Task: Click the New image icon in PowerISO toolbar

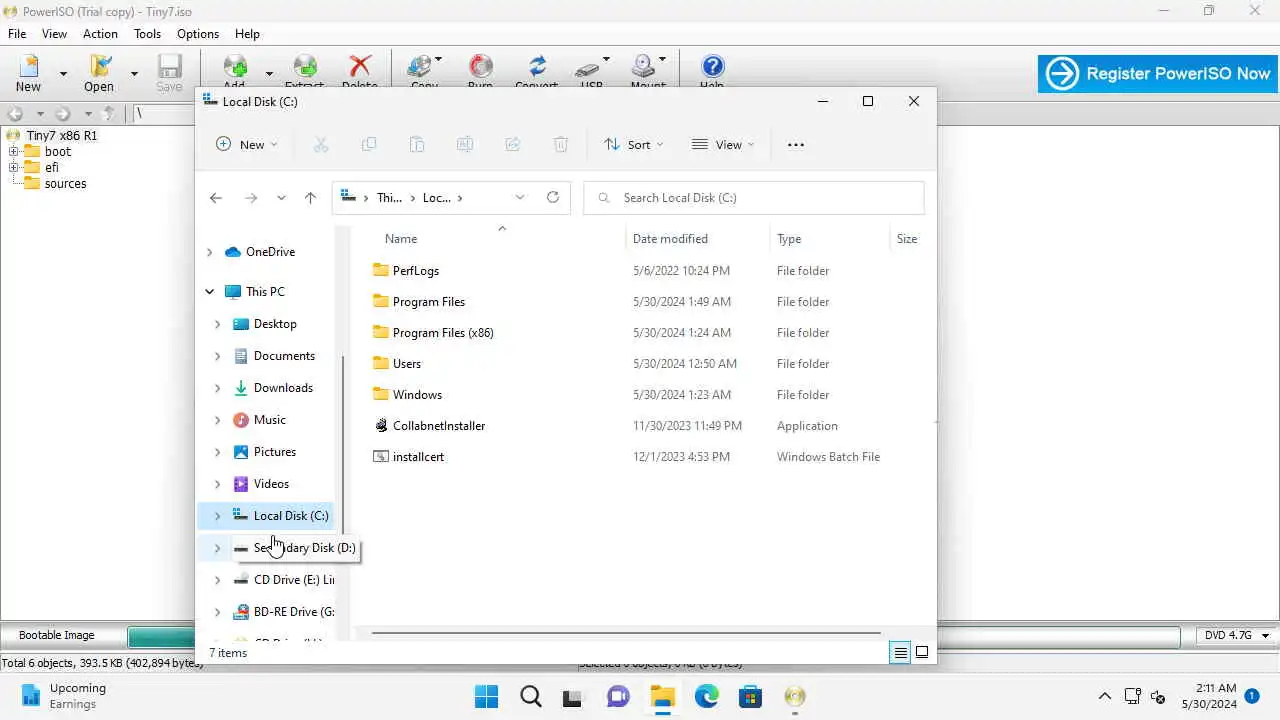Action: point(29,67)
